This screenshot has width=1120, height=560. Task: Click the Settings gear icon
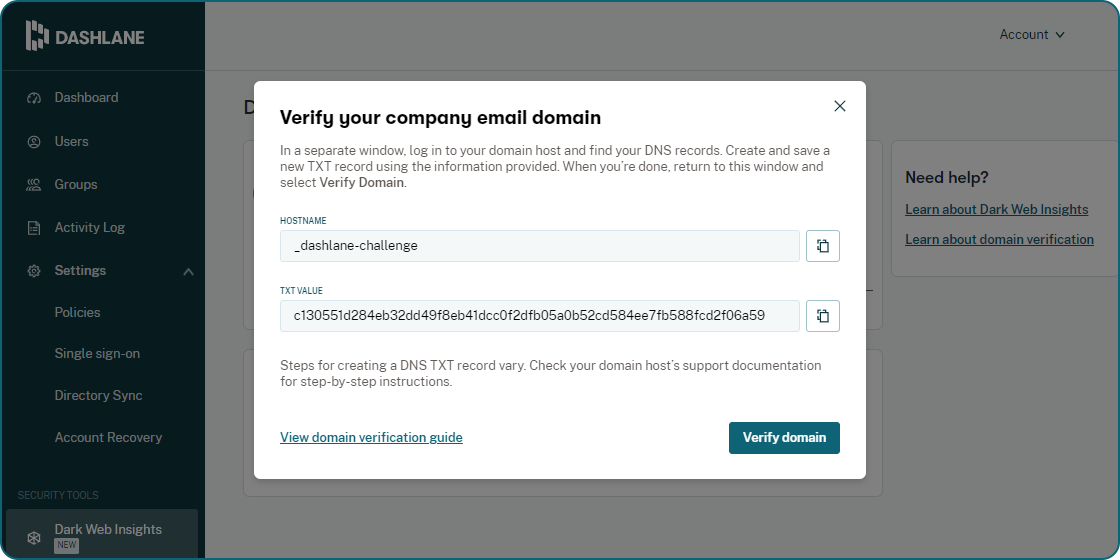(x=34, y=271)
